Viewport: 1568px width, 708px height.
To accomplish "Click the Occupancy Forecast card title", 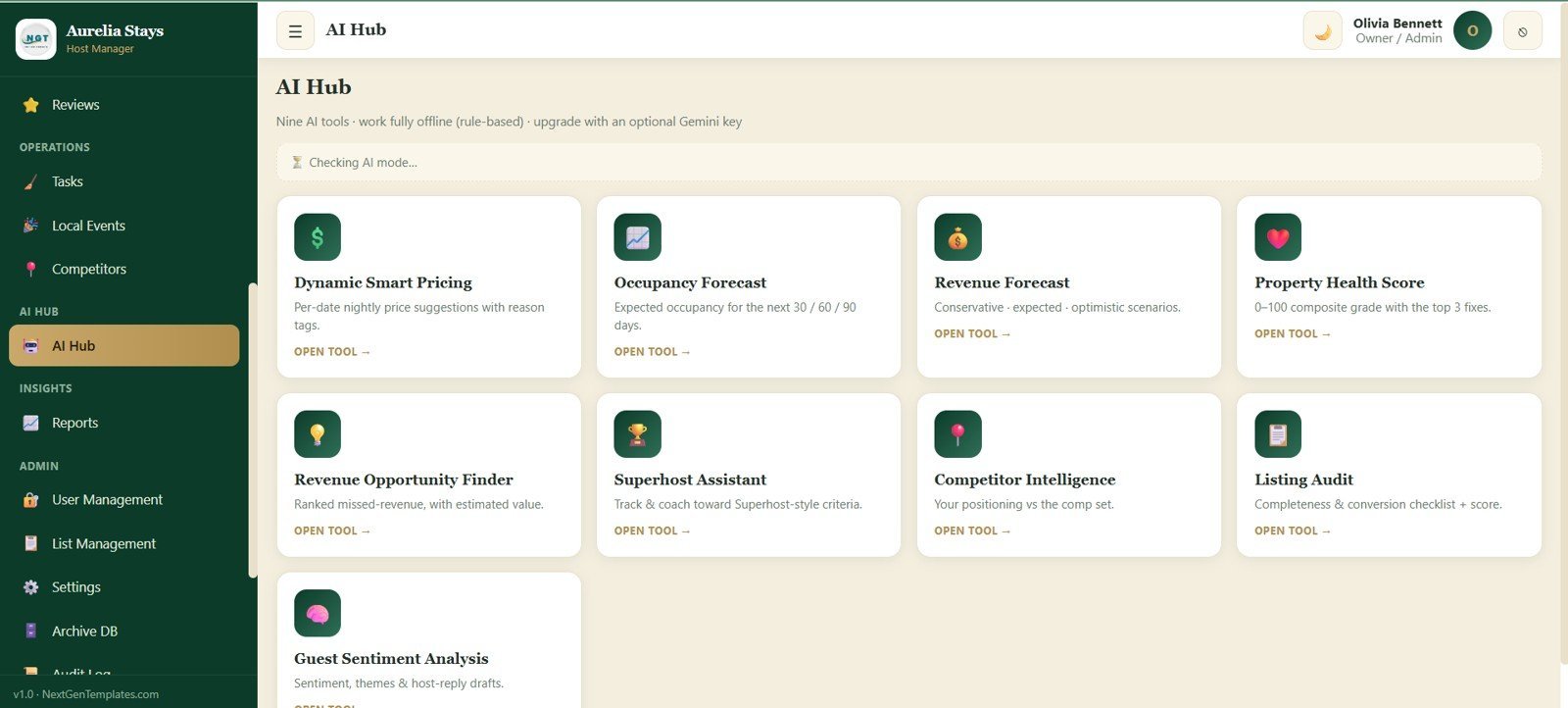I will point(690,282).
